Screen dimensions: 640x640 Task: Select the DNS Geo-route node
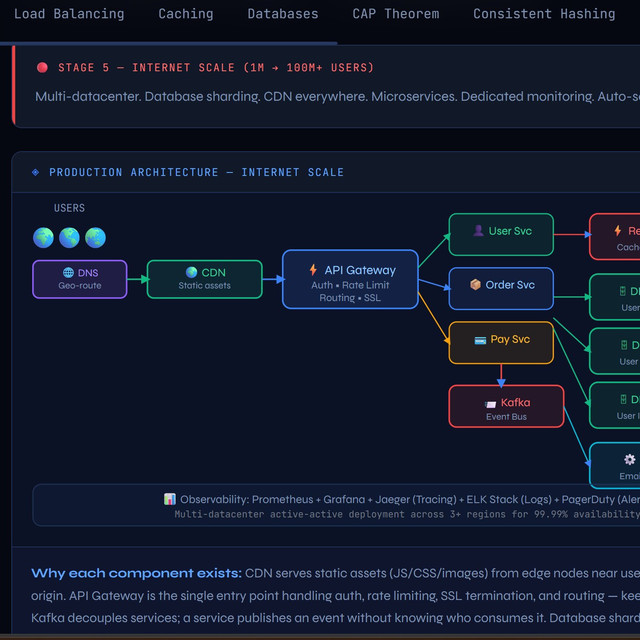click(x=80, y=279)
